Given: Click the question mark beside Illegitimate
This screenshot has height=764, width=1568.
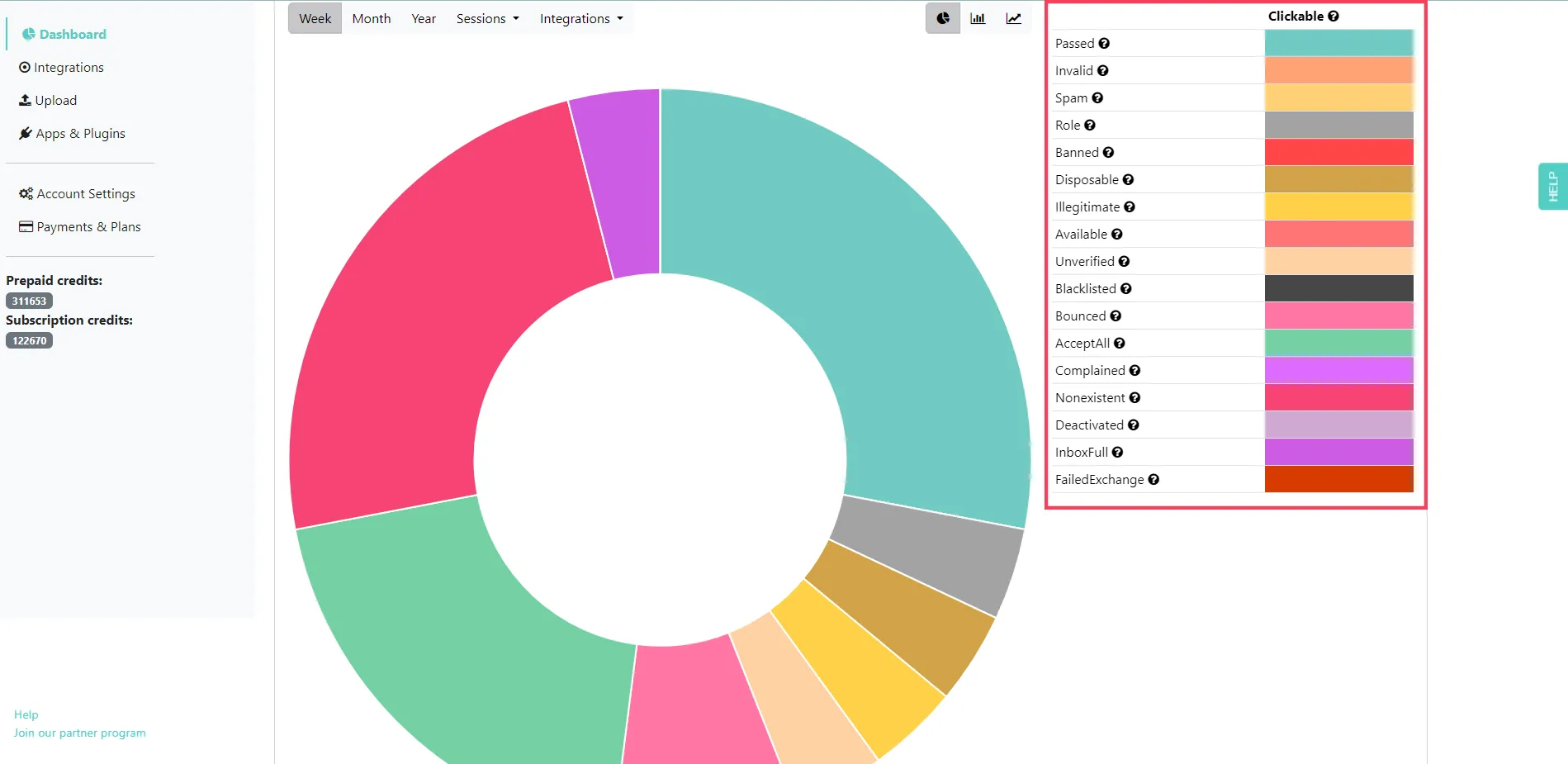Looking at the screenshot, I should tap(1130, 207).
